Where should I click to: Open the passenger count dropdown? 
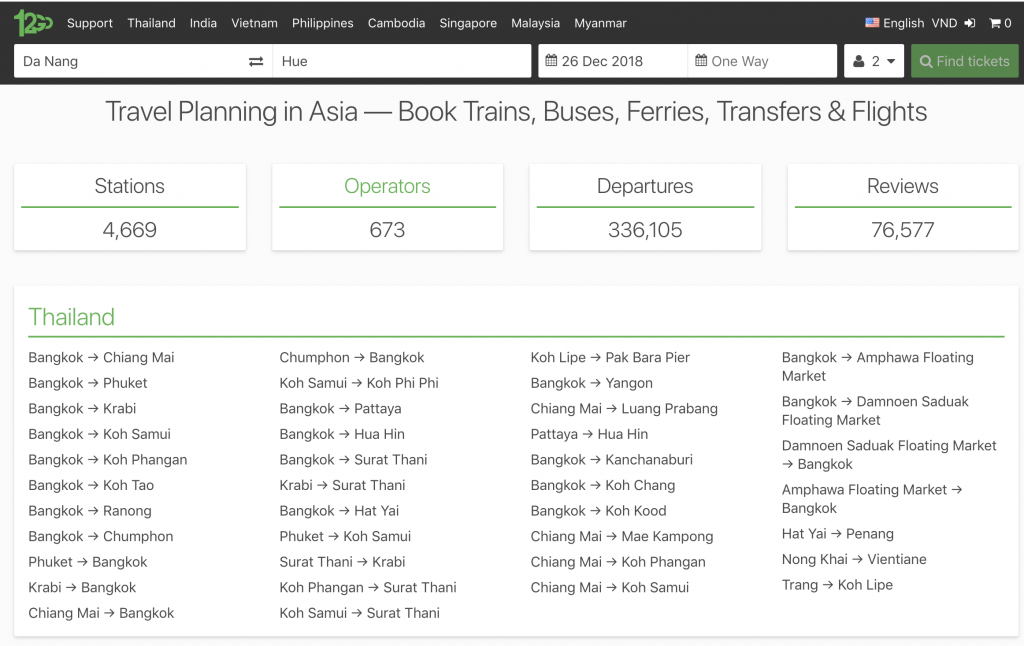tap(874, 61)
